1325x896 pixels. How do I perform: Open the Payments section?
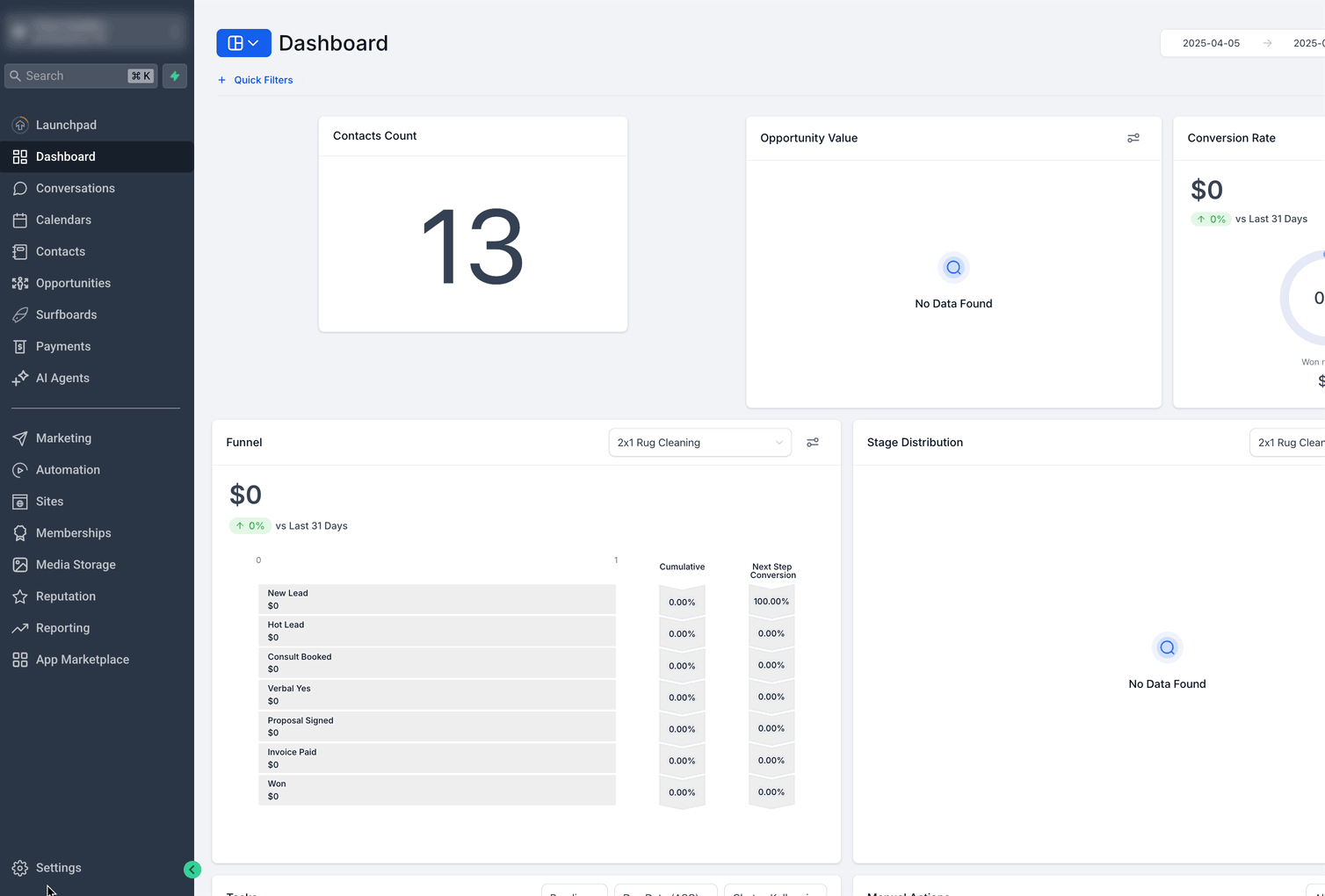62,346
